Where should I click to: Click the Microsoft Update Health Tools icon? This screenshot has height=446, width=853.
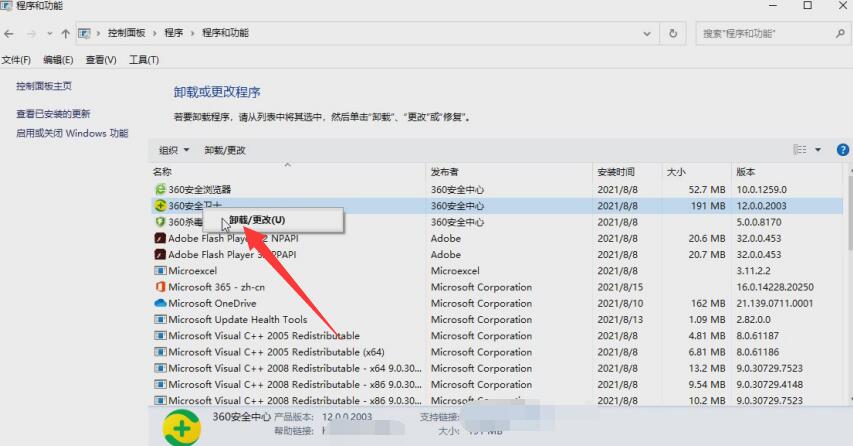pyautogui.click(x=160, y=319)
